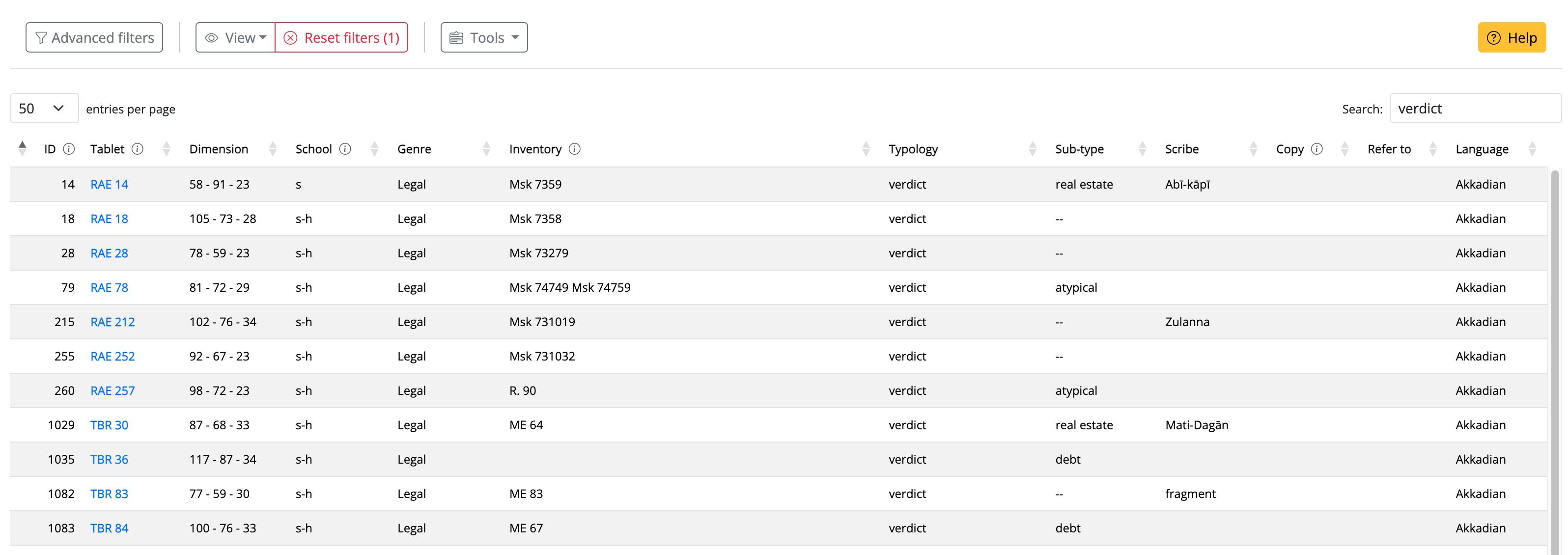This screenshot has width=1568, height=555.
Task: Click the Copy column info icon
Action: [x=1316, y=149]
